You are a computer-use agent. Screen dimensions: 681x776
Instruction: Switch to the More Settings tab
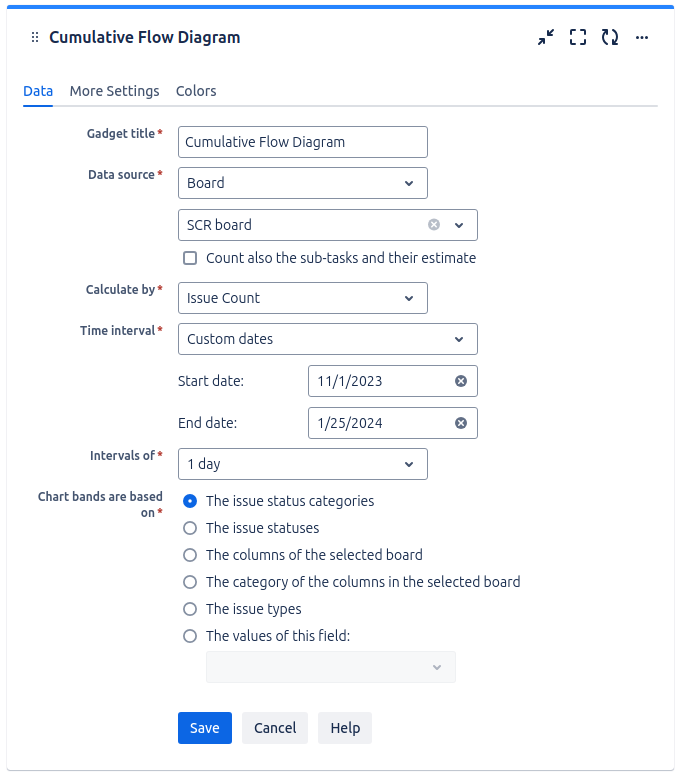(114, 91)
